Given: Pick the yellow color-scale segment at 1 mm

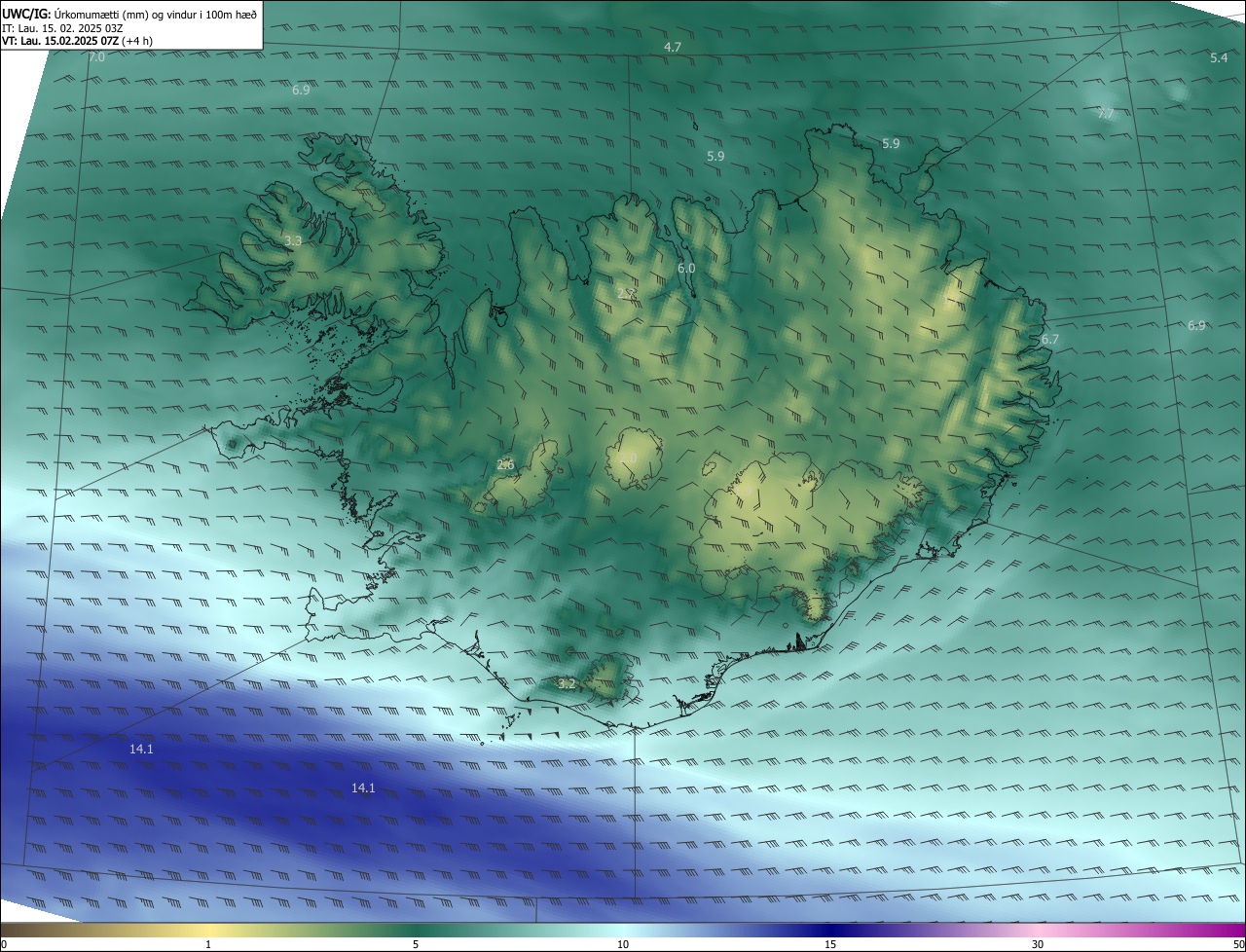Looking at the screenshot, I should tap(208, 930).
